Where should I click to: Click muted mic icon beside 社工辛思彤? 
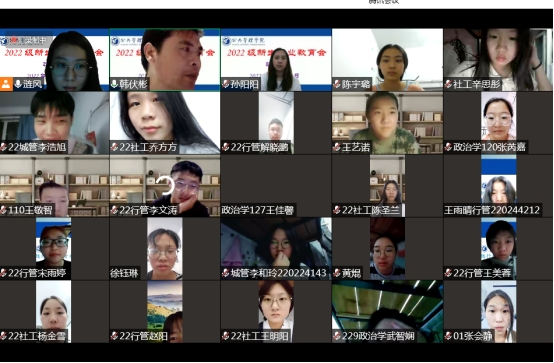pyautogui.click(x=448, y=84)
